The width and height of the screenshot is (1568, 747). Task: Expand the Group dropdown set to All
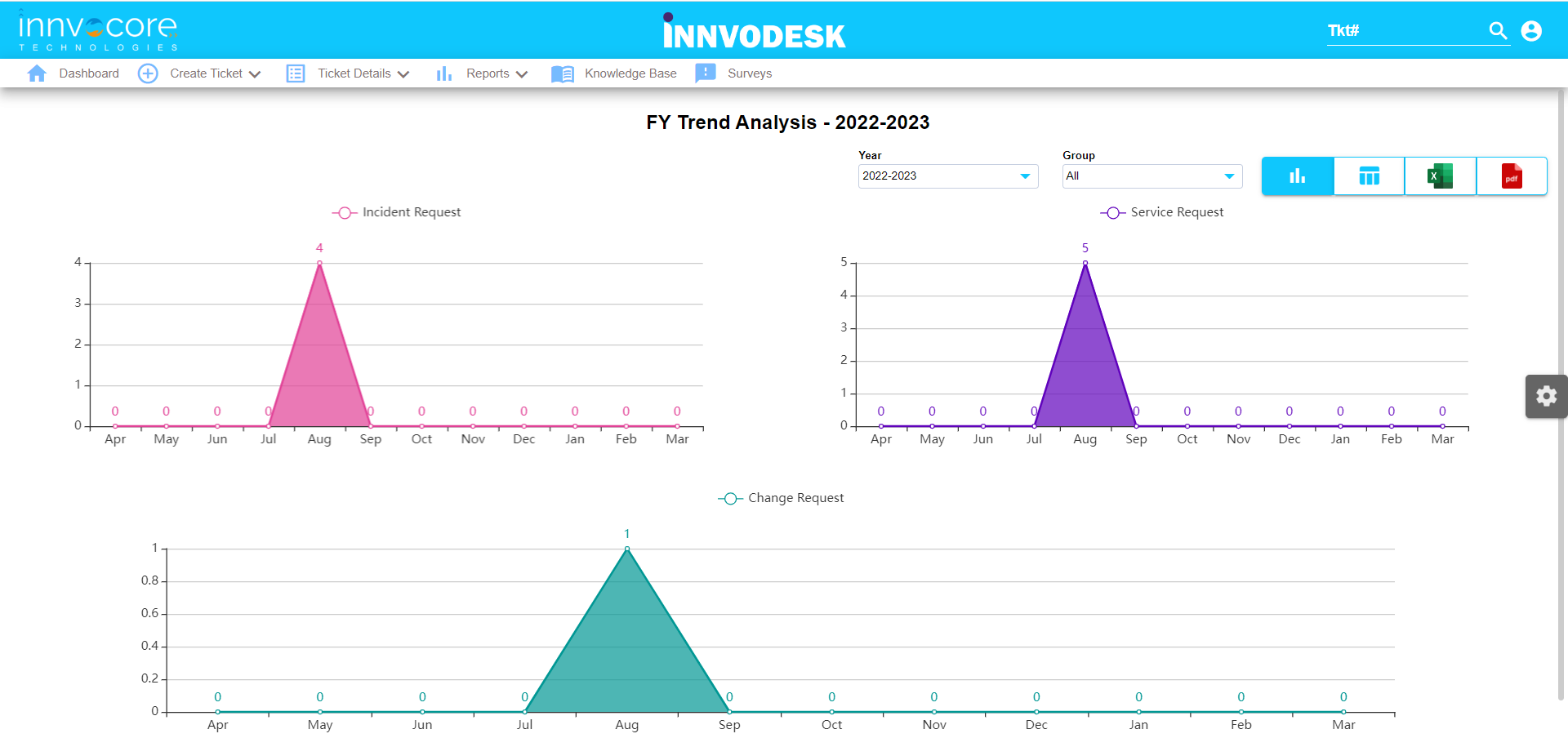(x=1151, y=176)
